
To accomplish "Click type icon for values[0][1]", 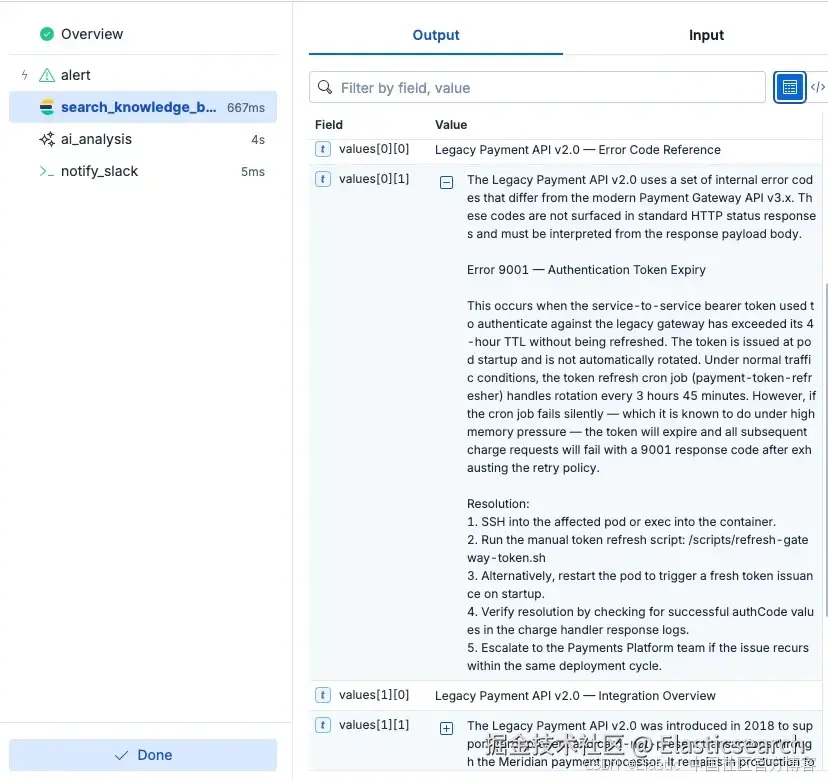I will point(323,179).
